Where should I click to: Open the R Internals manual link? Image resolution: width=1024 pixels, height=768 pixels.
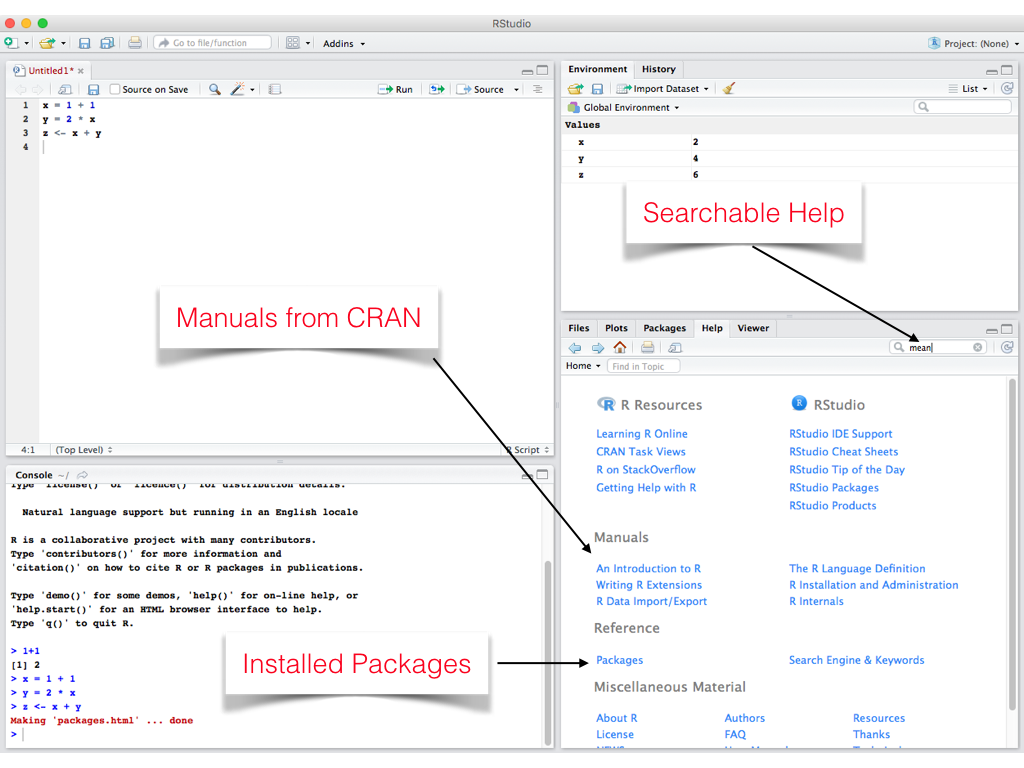[816, 601]
